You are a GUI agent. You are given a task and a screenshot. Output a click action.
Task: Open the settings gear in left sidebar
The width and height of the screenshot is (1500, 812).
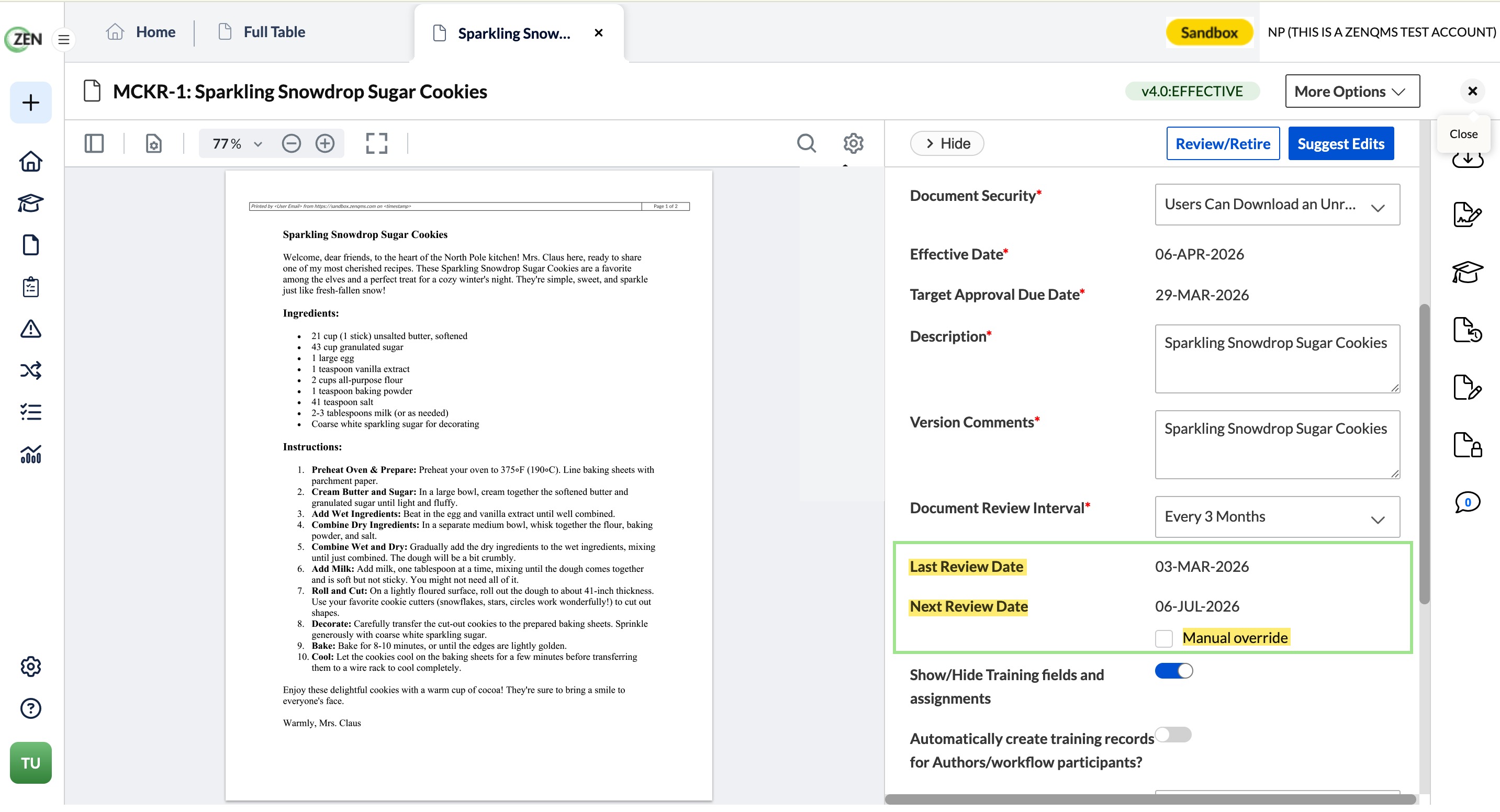[31, 667]
